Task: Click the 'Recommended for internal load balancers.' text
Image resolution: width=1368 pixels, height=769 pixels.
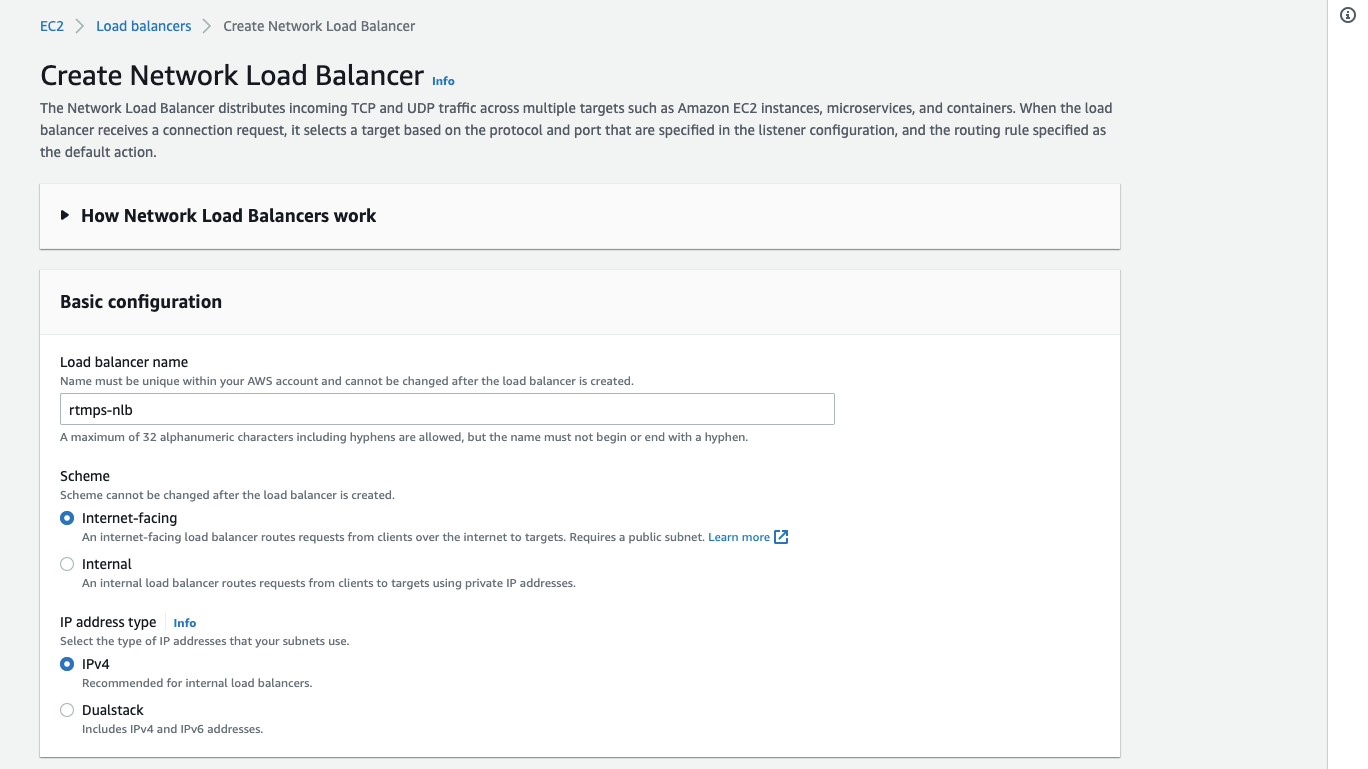Action: (x=197, y=683)
